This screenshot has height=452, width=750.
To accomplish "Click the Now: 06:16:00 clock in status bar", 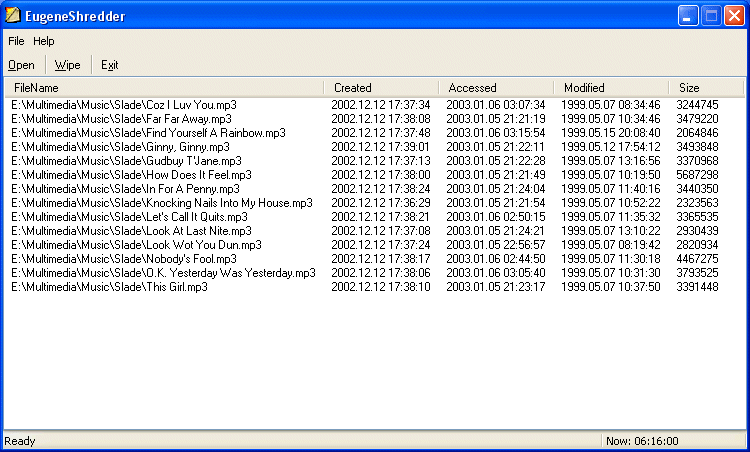I will tap(642, 441).
